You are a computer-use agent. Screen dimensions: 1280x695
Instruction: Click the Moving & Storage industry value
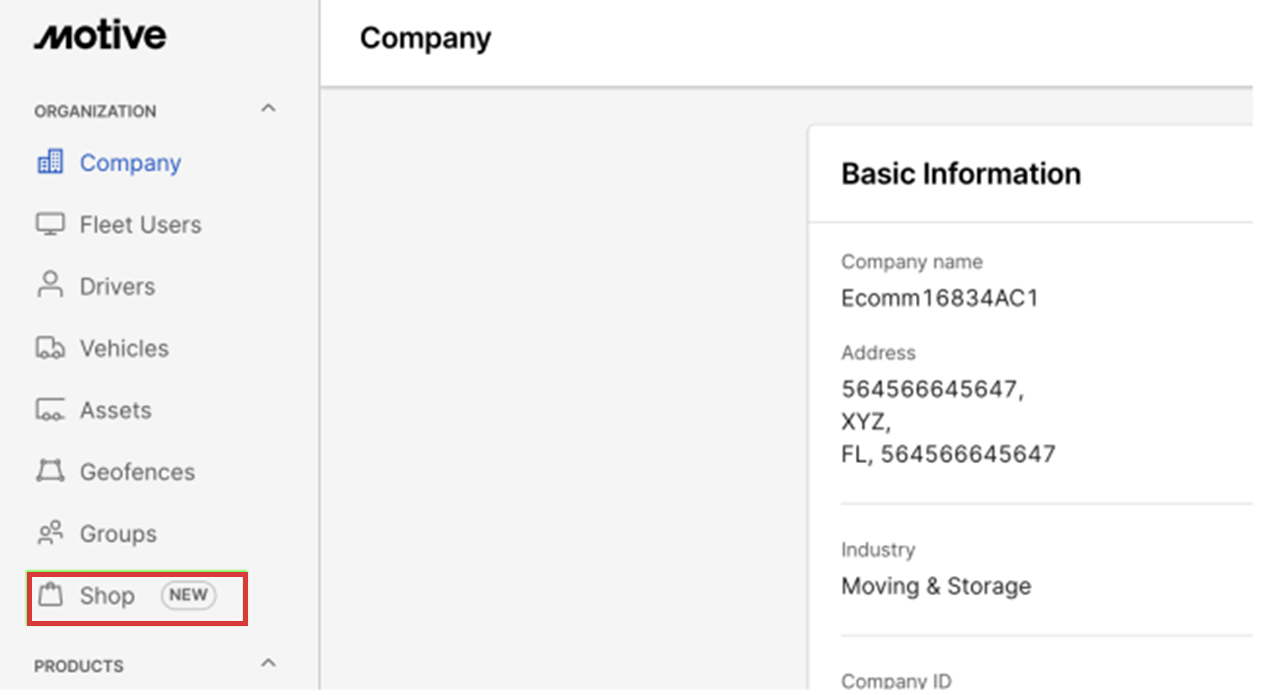coord(935,586)
